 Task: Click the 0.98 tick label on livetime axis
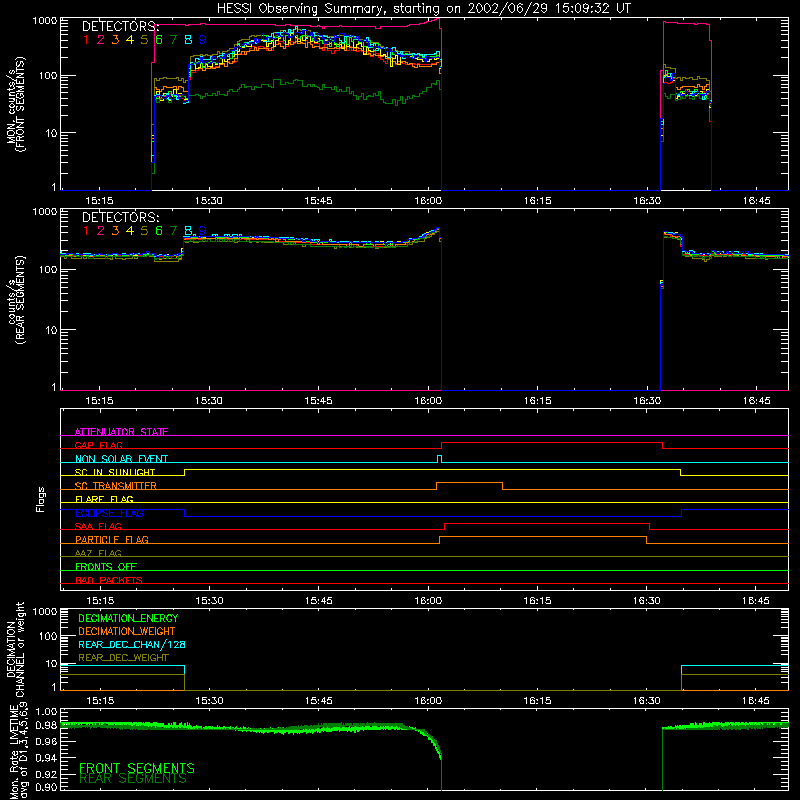[46, 726]
